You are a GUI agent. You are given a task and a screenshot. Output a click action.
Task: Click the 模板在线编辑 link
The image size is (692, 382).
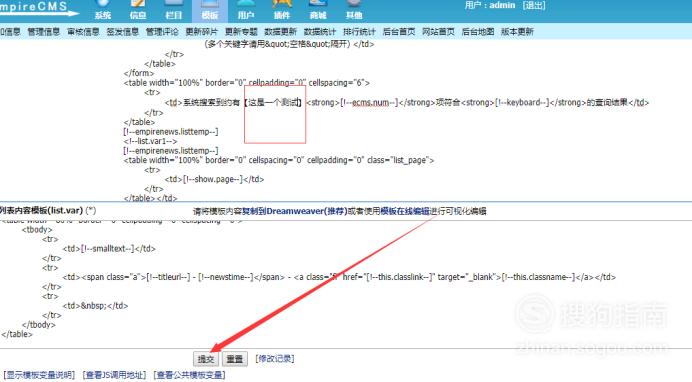405,211
